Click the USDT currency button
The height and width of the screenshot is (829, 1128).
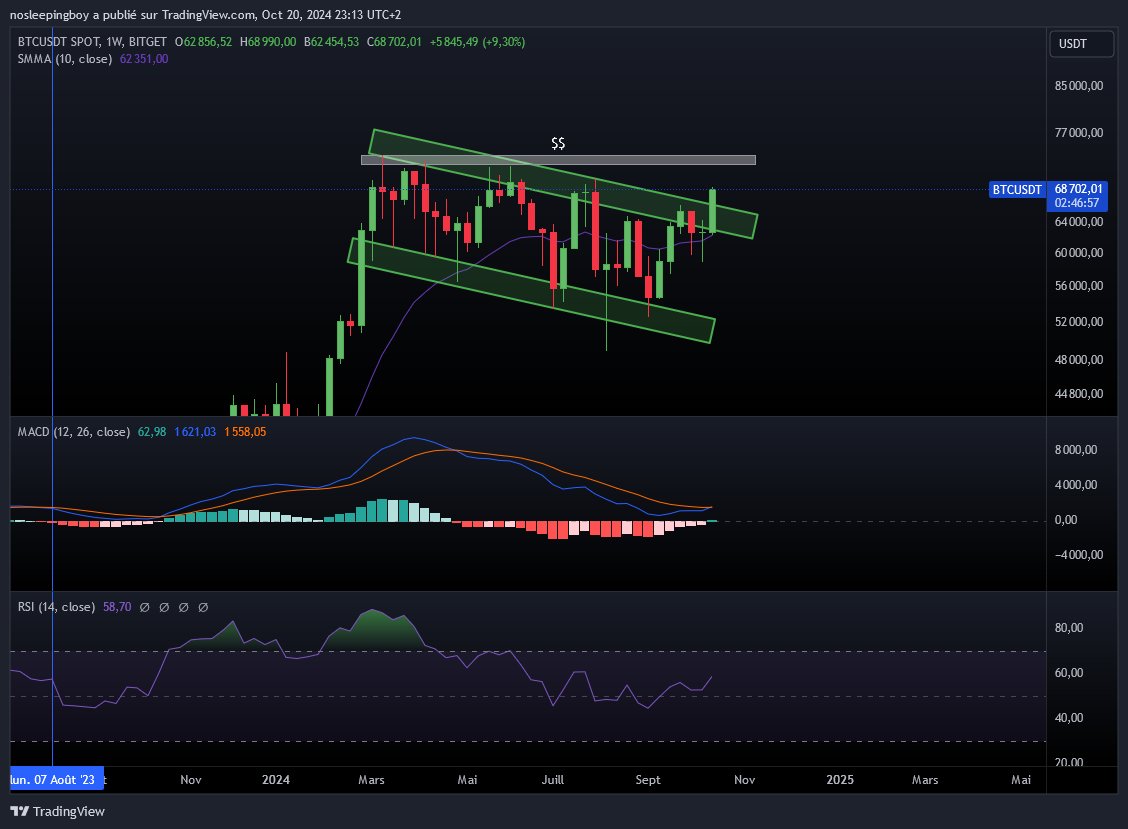[x=1081, y=44]
